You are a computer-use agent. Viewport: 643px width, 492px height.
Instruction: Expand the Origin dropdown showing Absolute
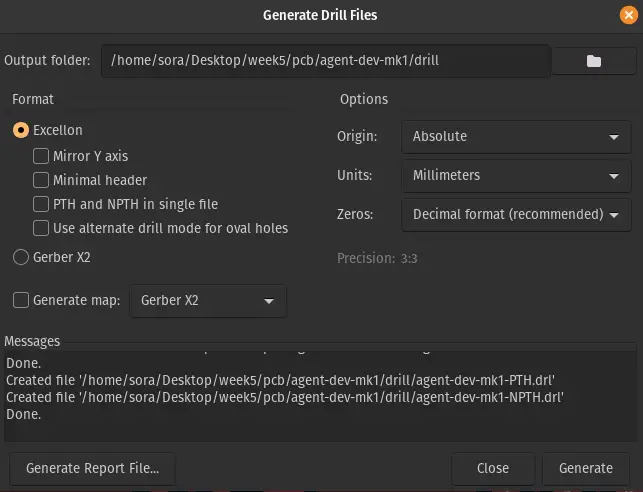[x=515, y=136]
